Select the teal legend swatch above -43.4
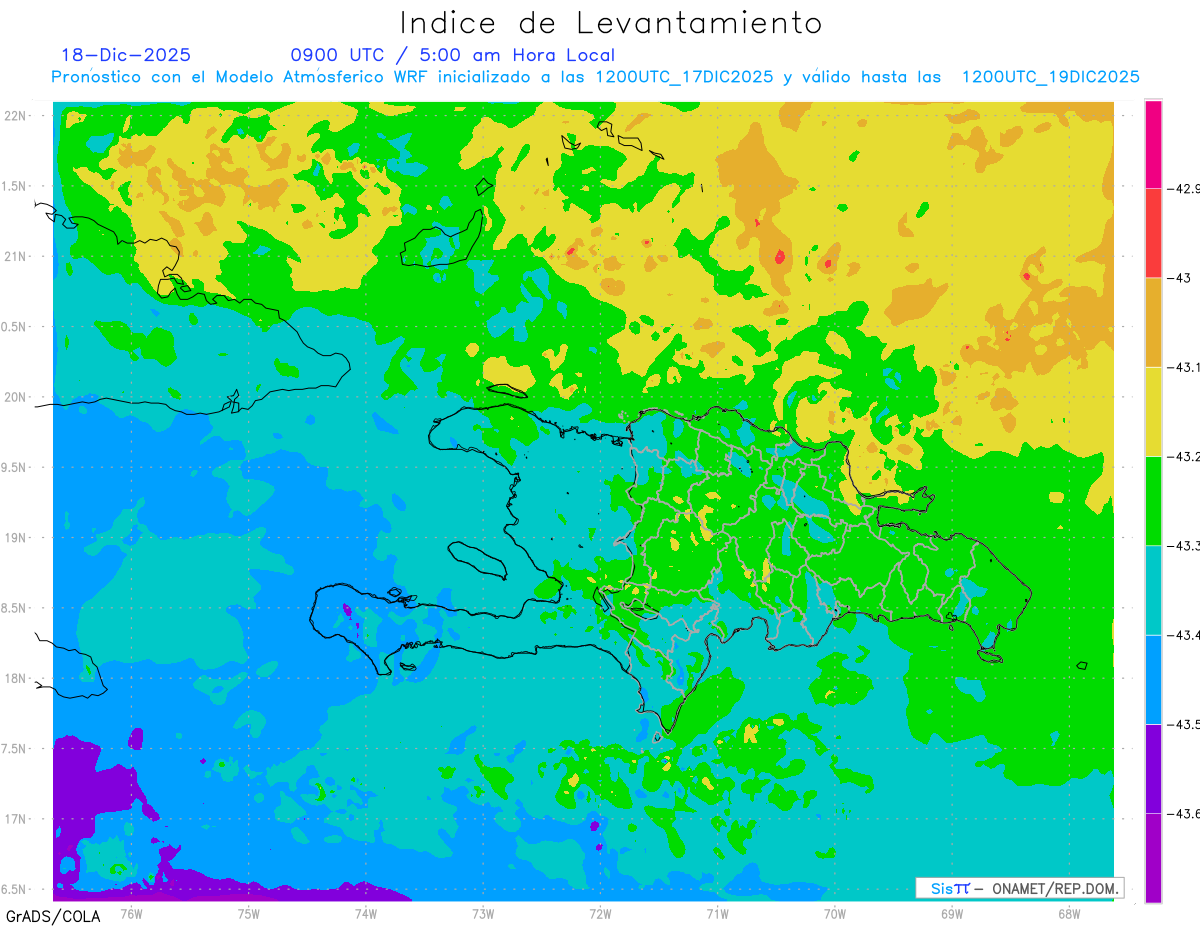1200x927 pixels. (1153, 589)
